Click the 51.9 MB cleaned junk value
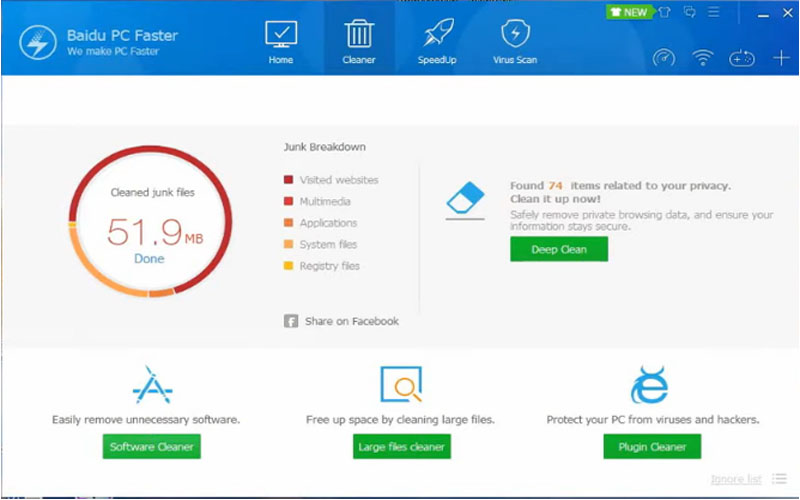The width and height of the screenshot is (800, 500). pos(155,232)
